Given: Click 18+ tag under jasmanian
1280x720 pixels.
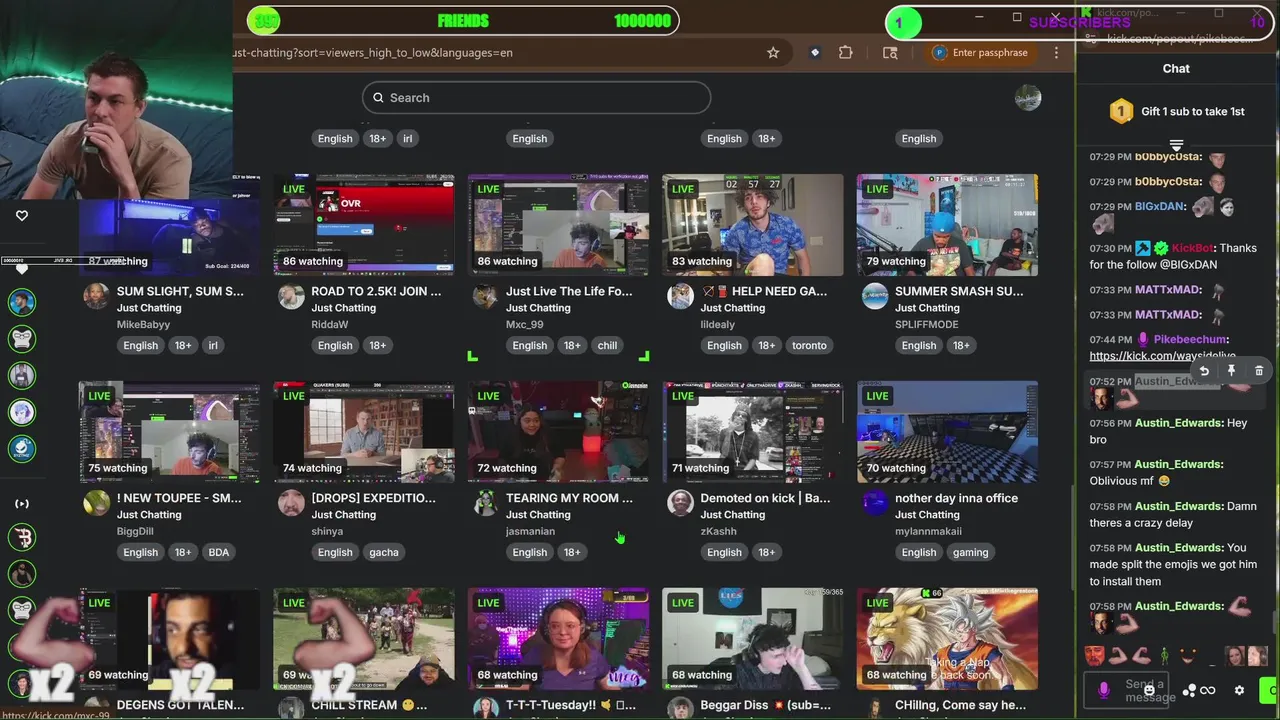Looking at the screenshot, I should pos(572,552).
